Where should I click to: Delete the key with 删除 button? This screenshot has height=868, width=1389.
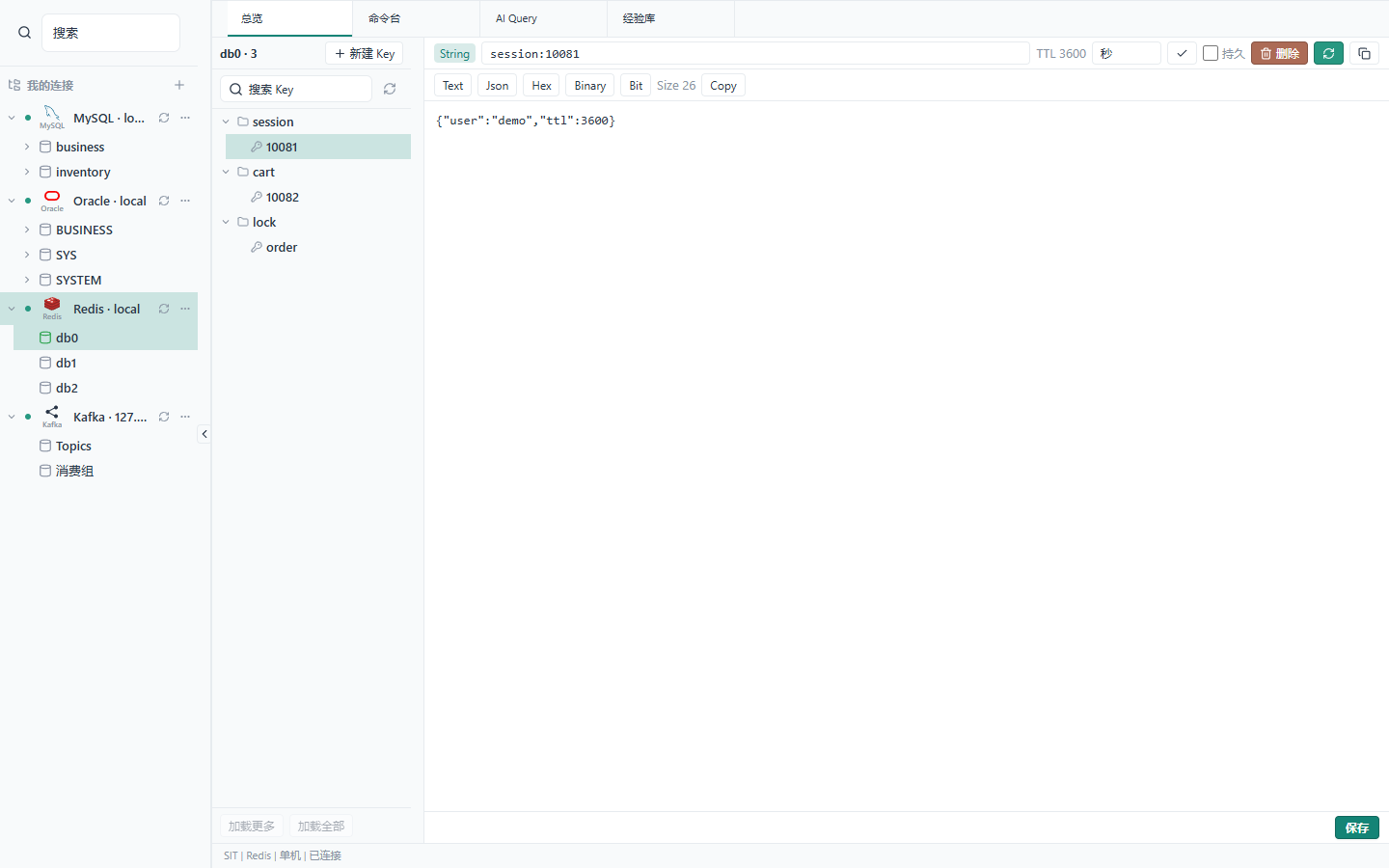coord(1279,53)
